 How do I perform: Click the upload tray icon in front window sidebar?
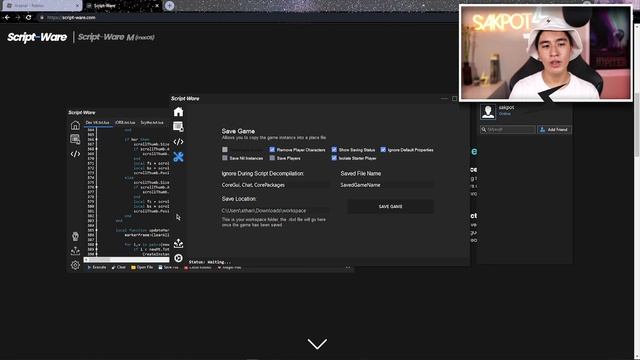(178, 244)
